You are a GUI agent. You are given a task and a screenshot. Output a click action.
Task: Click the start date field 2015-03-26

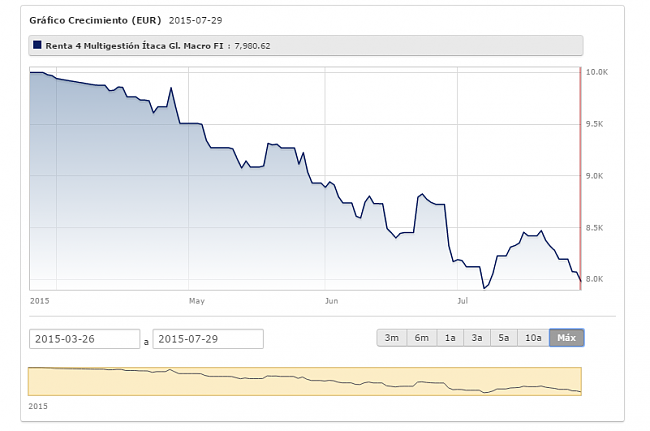tap(84, 339)
